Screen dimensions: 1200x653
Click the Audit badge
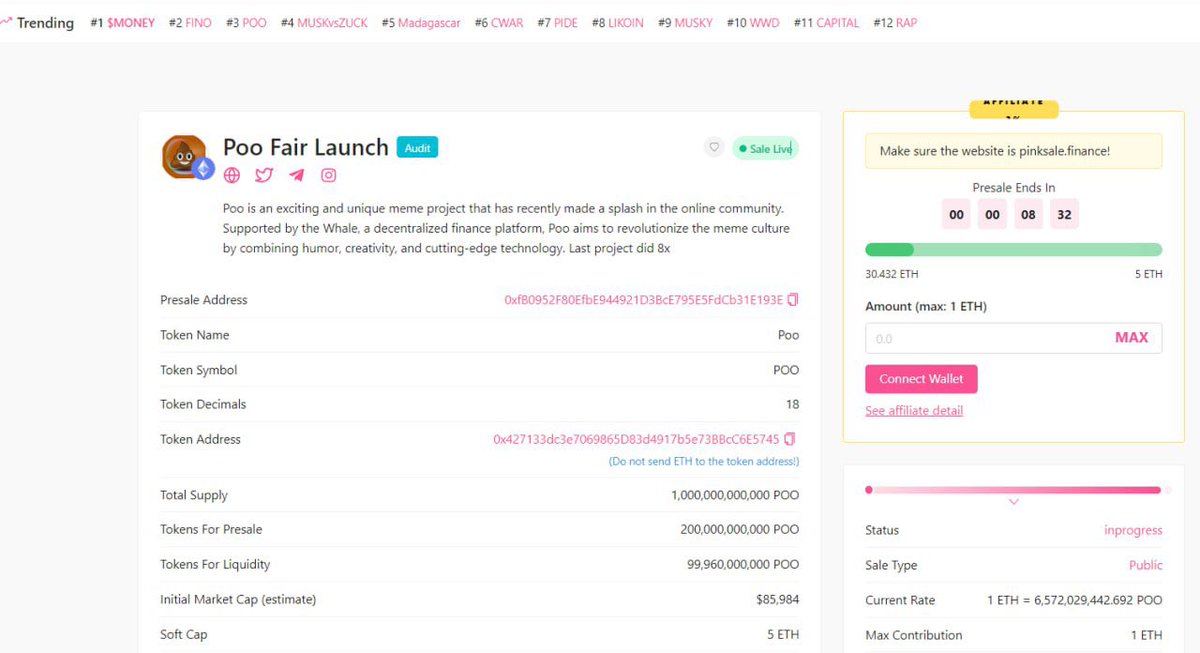(x=417, y=148)
